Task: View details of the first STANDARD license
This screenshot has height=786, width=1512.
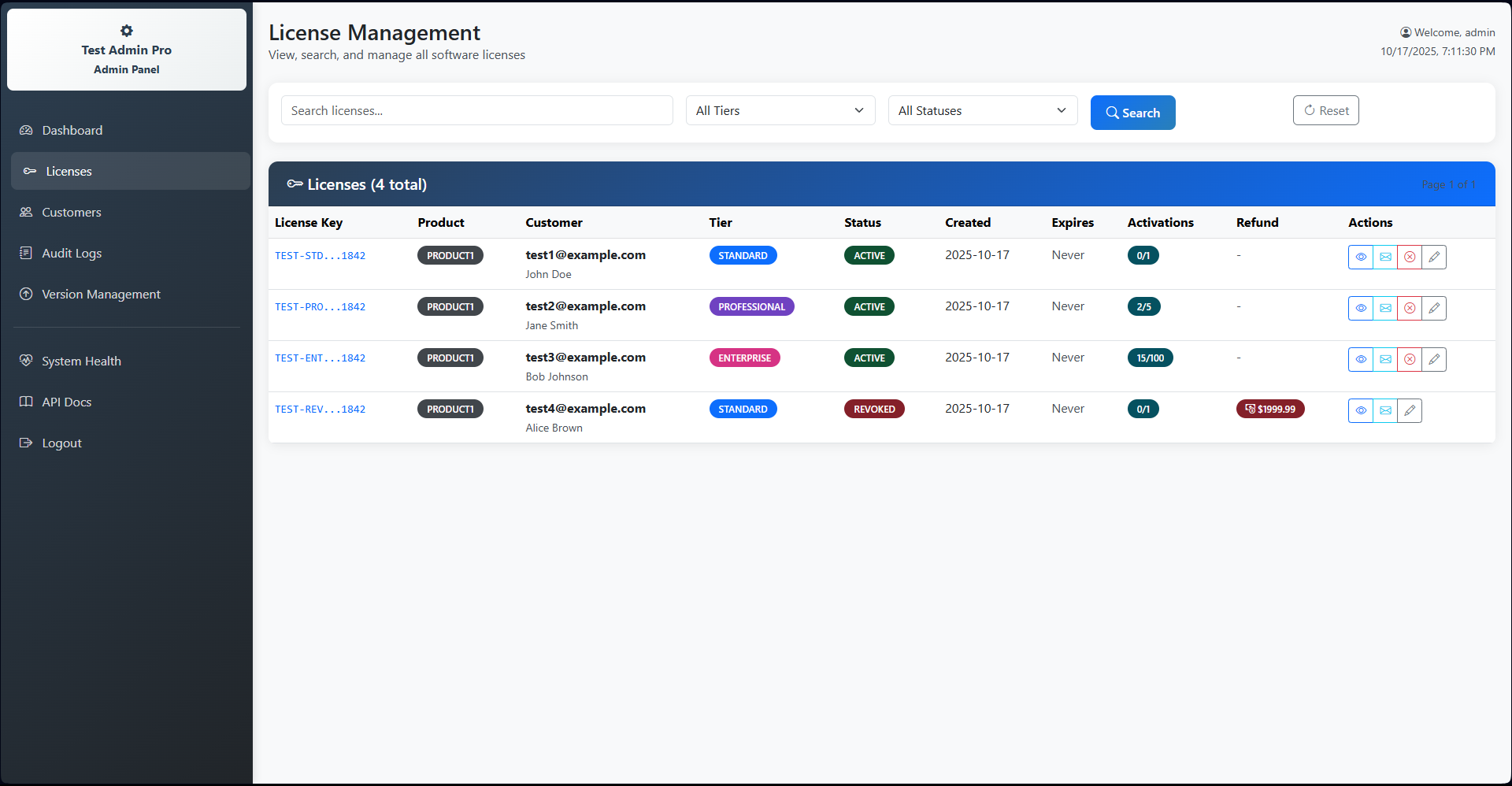Action: (1361, 257)
